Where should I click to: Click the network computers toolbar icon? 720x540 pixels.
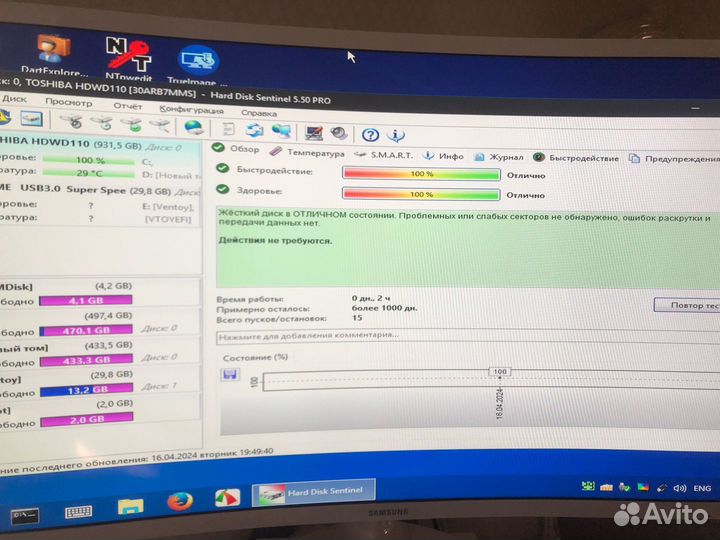pyautogui.click(x=281, y=131)
